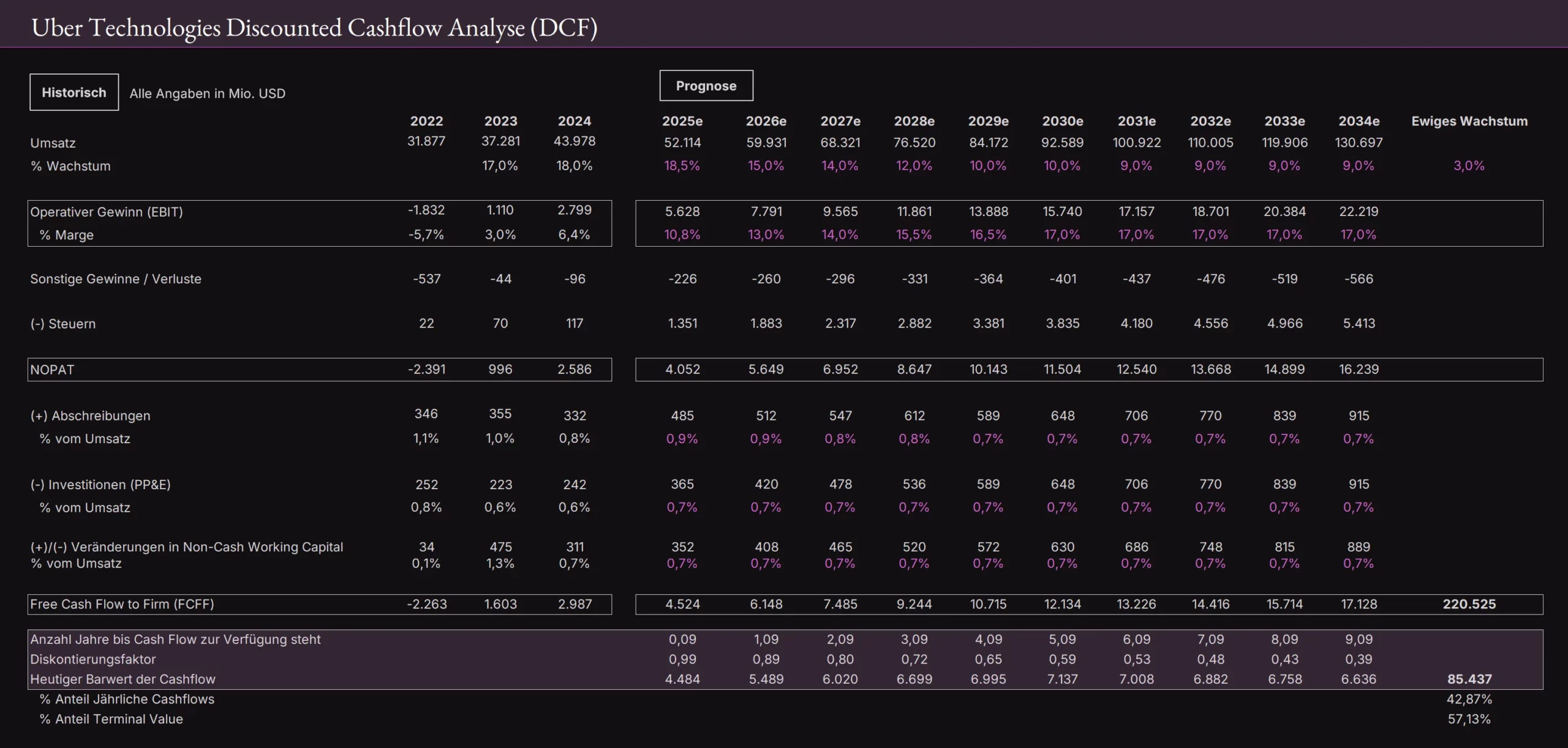Select working capital value 889

click(x=1359, y=547)
